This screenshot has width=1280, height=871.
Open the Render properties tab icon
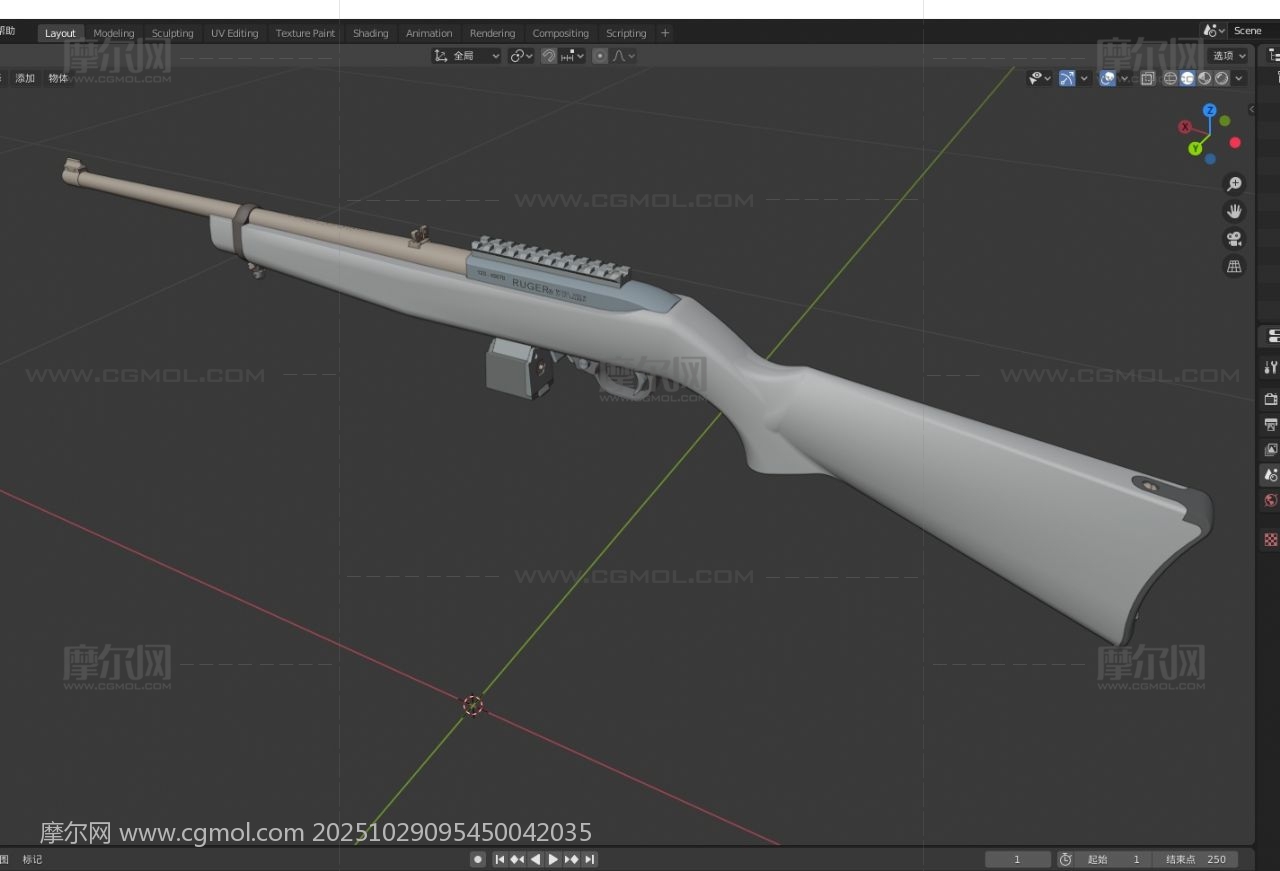coord(1270,399)
